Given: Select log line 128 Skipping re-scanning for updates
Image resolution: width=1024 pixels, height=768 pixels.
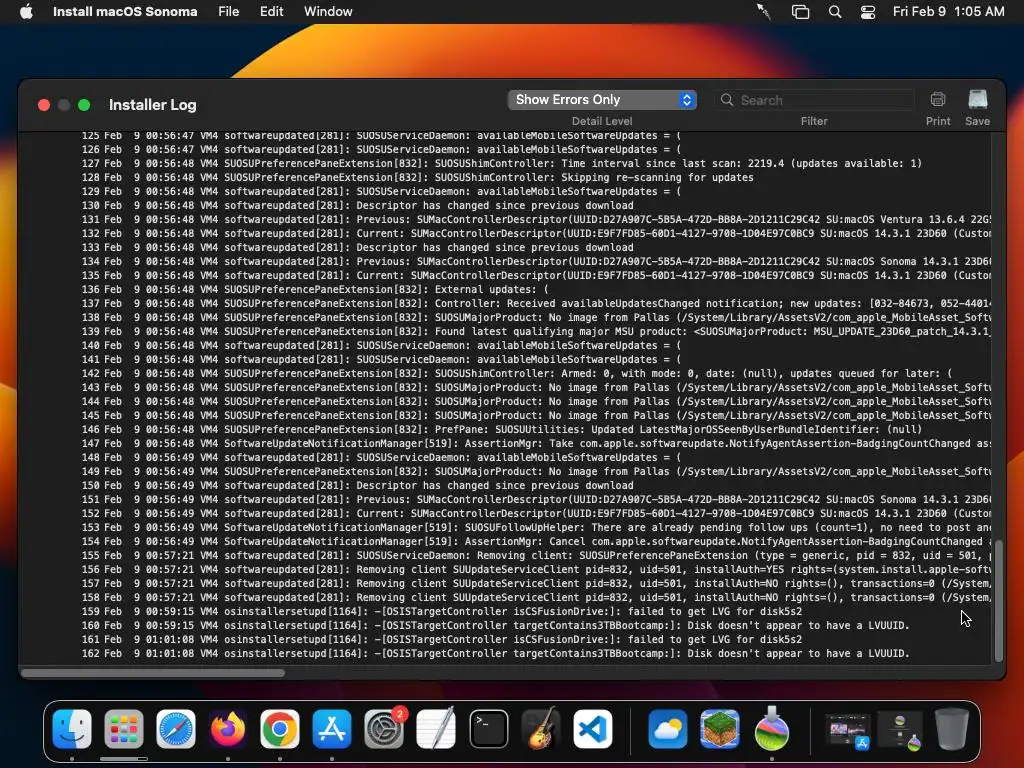Looking at the screenshot, I should [417, 178].
